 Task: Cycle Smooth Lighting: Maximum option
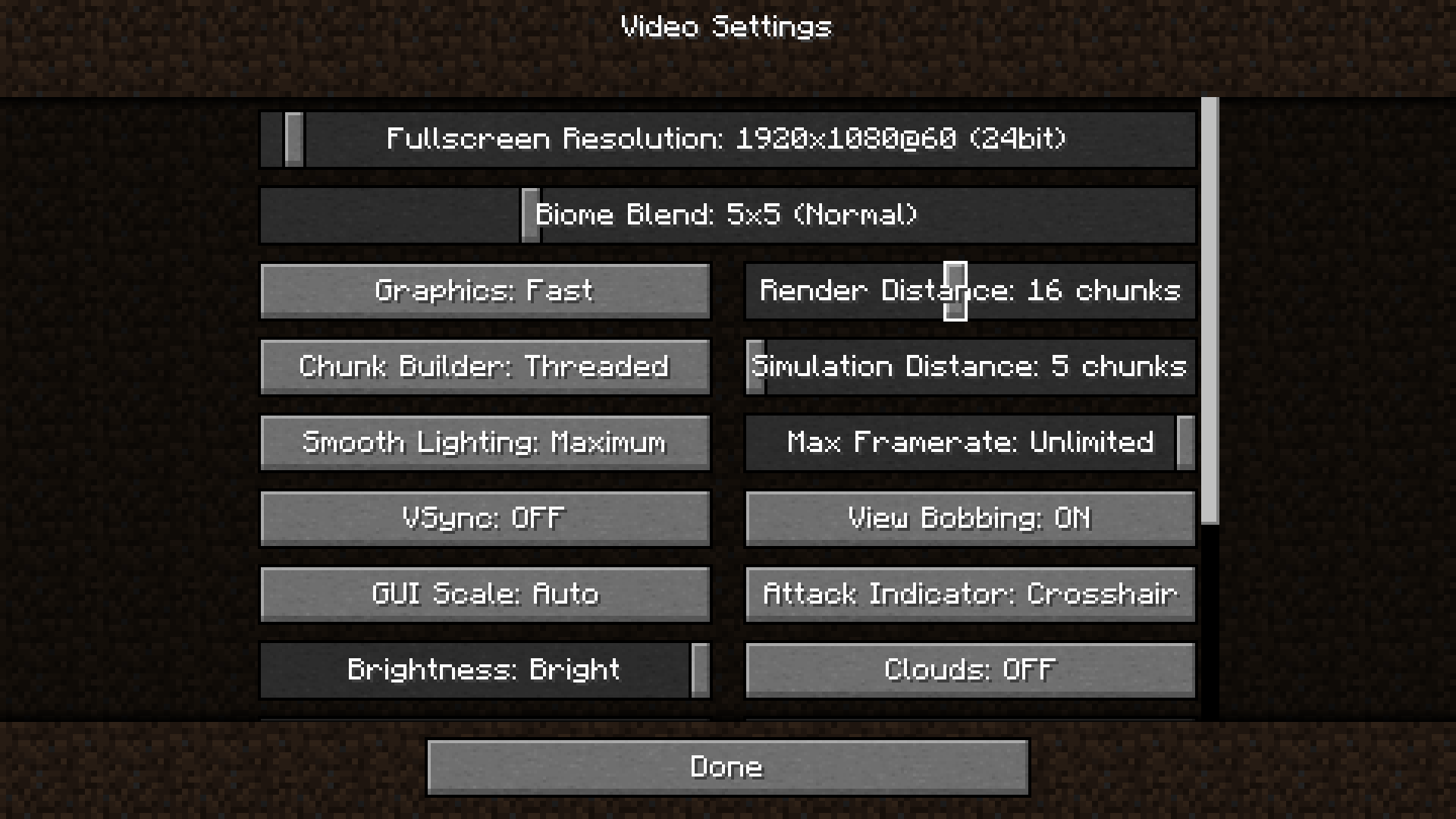coord(485,443)
